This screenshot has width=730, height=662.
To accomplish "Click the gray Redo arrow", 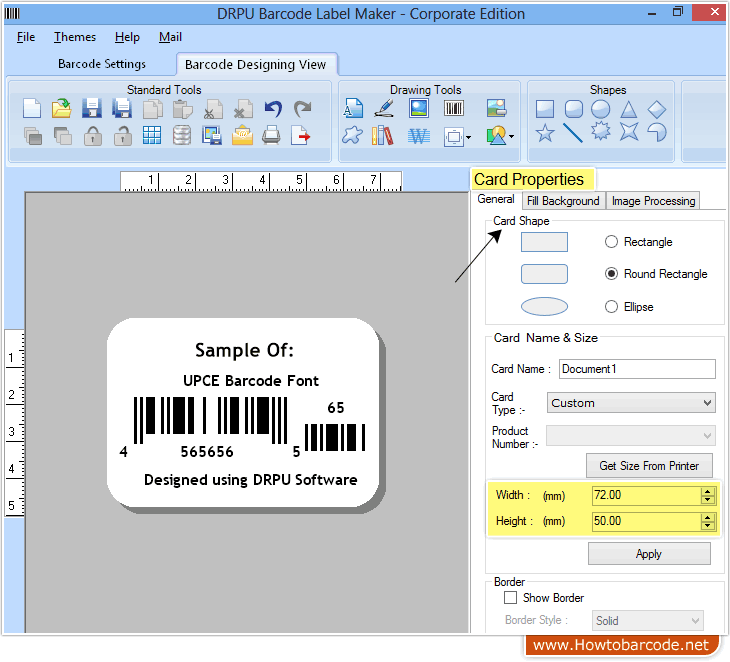I will (x=302, y=109).
